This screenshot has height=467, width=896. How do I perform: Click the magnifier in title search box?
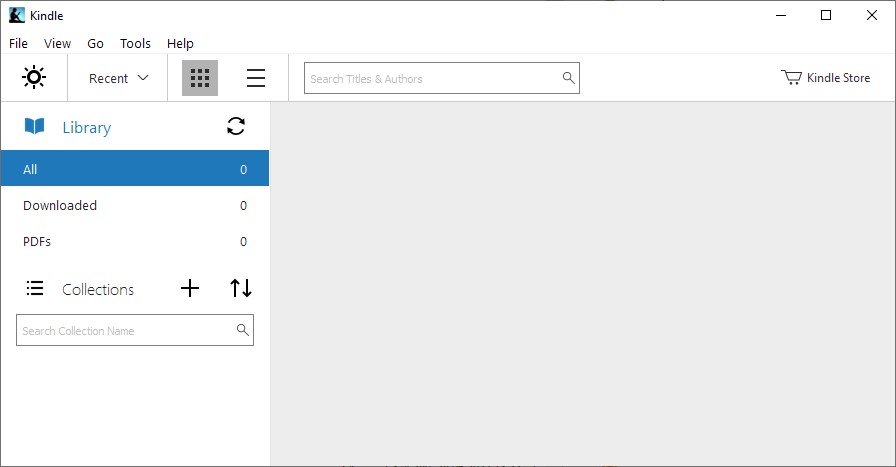(x=568, y=78)
